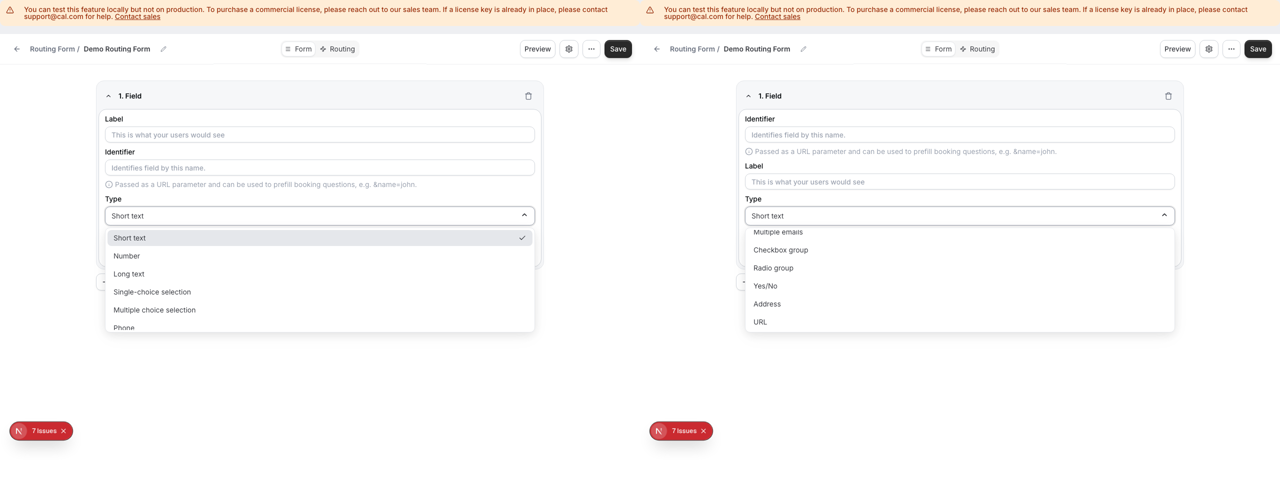Choose the Radio group field type
Viewport: 1280px width, 484px height.
(x=773, y=268)
